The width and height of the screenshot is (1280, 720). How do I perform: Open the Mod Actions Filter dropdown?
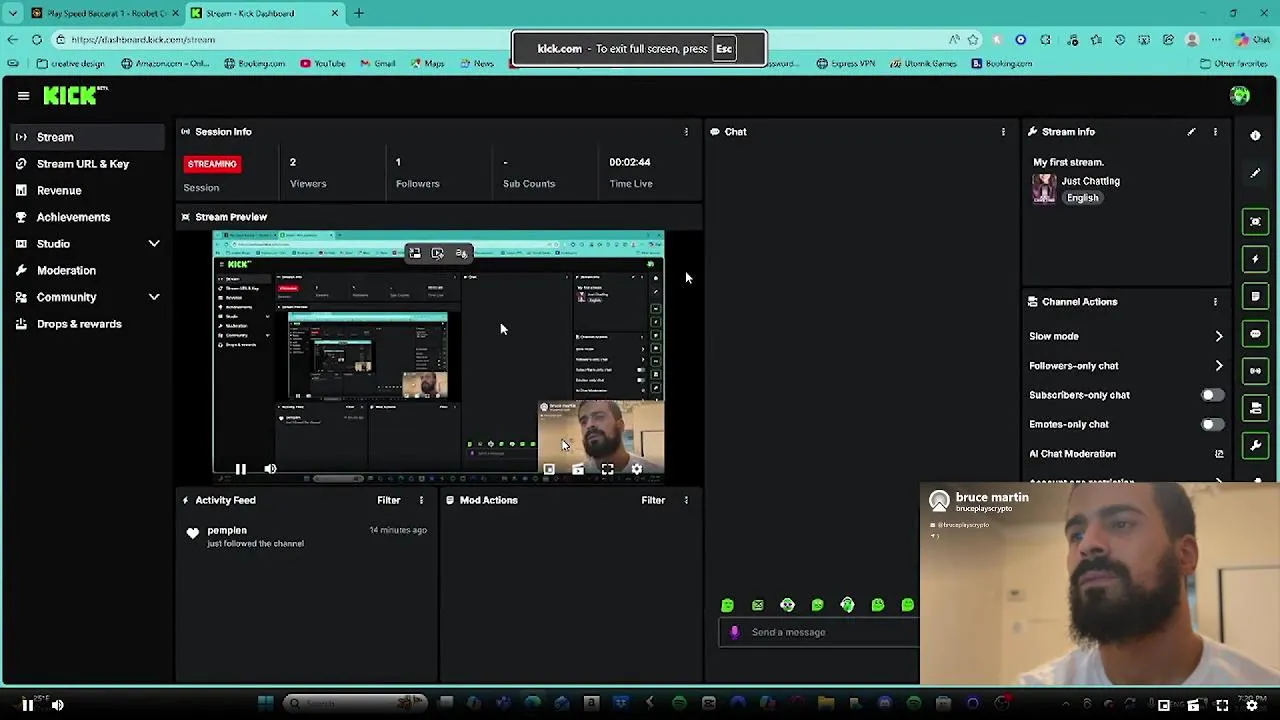click(653, 500)
